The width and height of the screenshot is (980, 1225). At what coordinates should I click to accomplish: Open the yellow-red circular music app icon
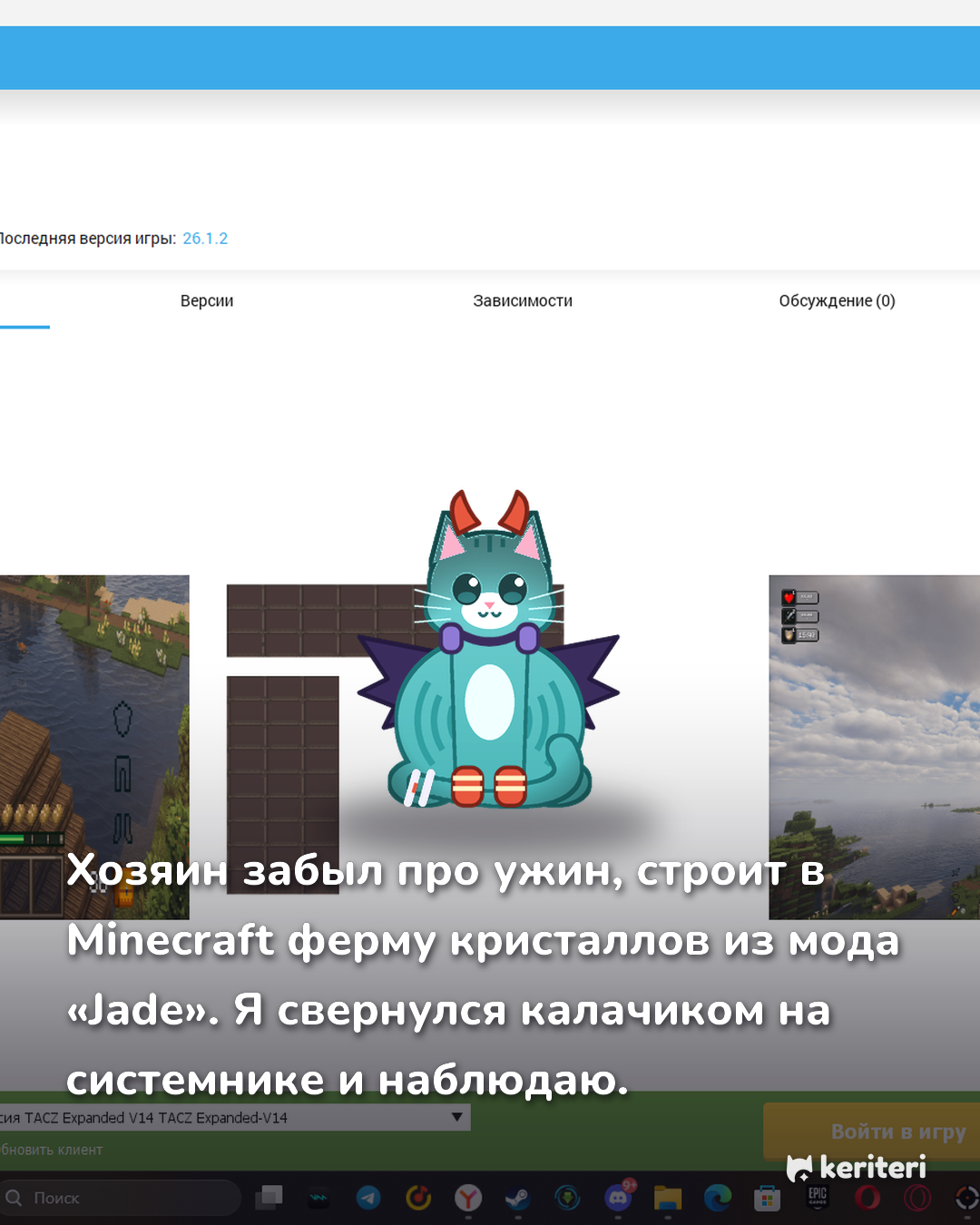(418, 1198)
